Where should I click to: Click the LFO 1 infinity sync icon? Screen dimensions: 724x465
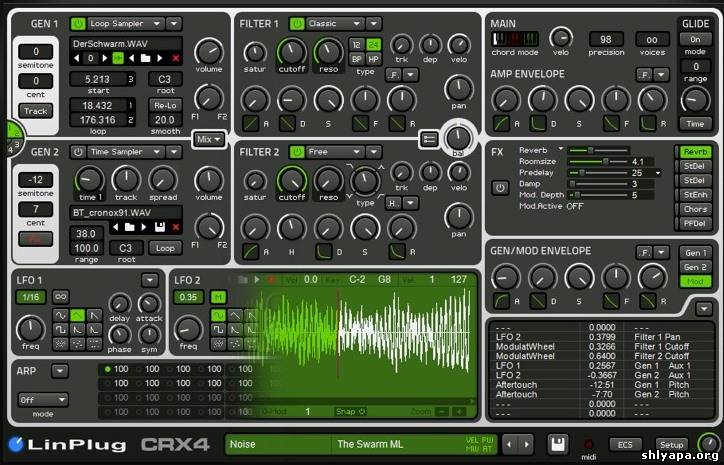pos(61,297)
